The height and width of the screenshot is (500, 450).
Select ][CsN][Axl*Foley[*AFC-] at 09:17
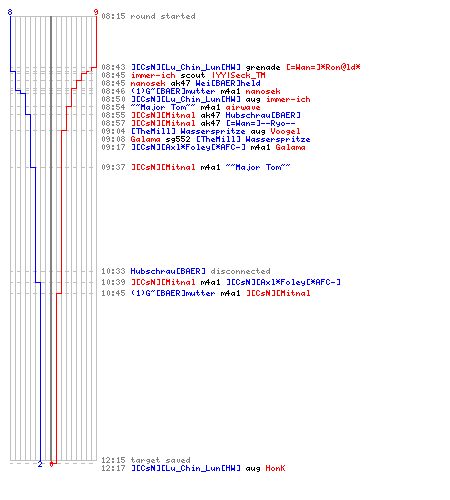click(188, 147)
